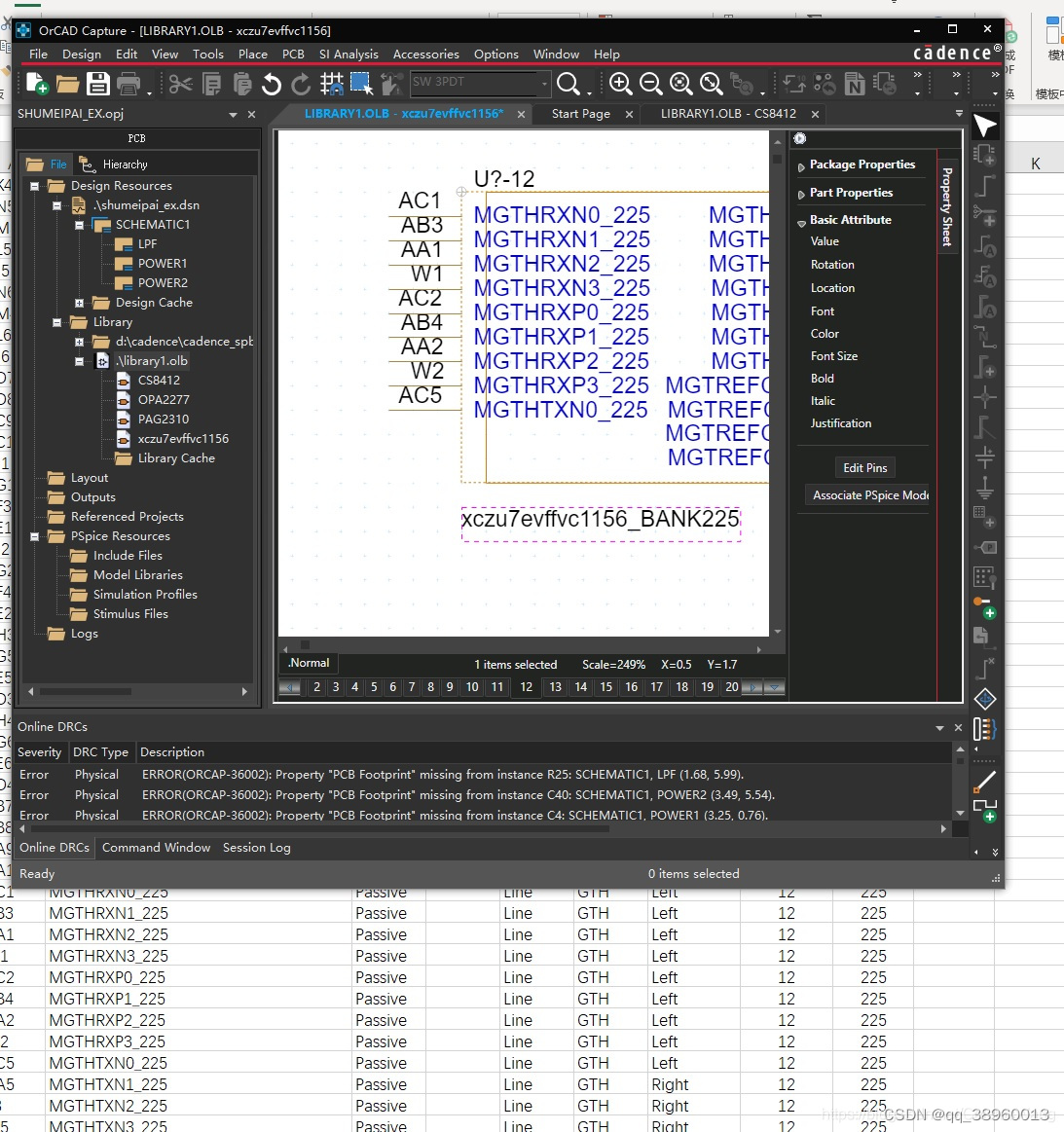
Task: Click the Zoom In icon
Action: pos(620,84)
